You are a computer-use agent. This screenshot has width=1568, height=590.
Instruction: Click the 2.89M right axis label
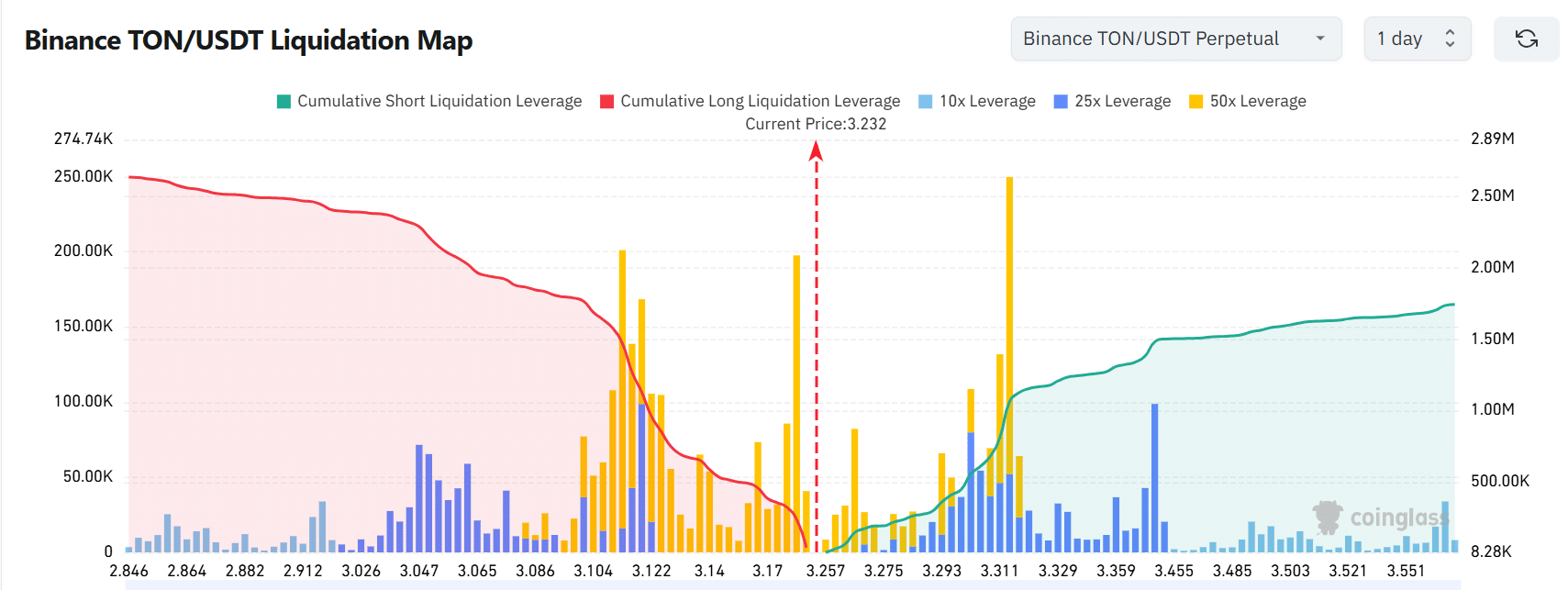[1493, 139]
